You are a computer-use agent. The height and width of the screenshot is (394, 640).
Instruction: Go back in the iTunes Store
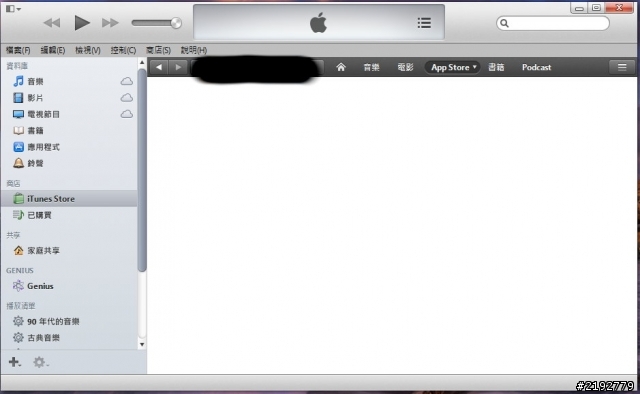click(x=159, y=67)
